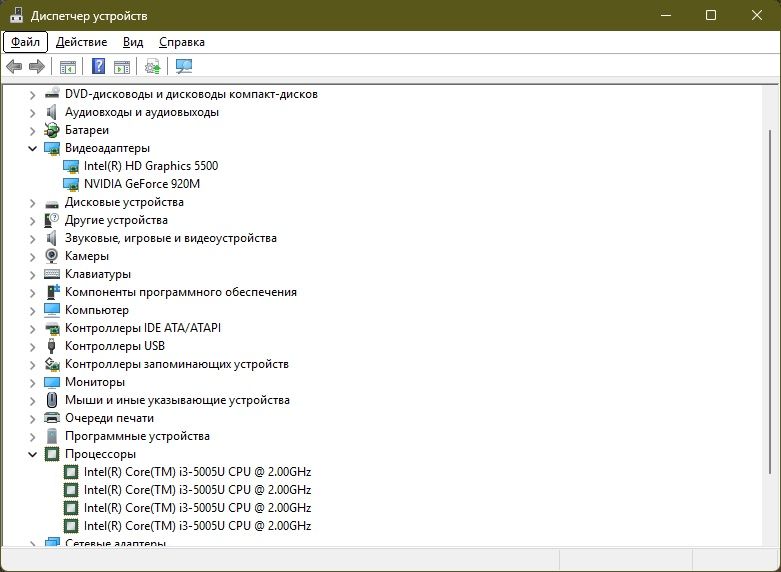Expand the Очереди печати node
Image resolution: width=781 pixels, height=572 pixels.
(x=32, y=418)
